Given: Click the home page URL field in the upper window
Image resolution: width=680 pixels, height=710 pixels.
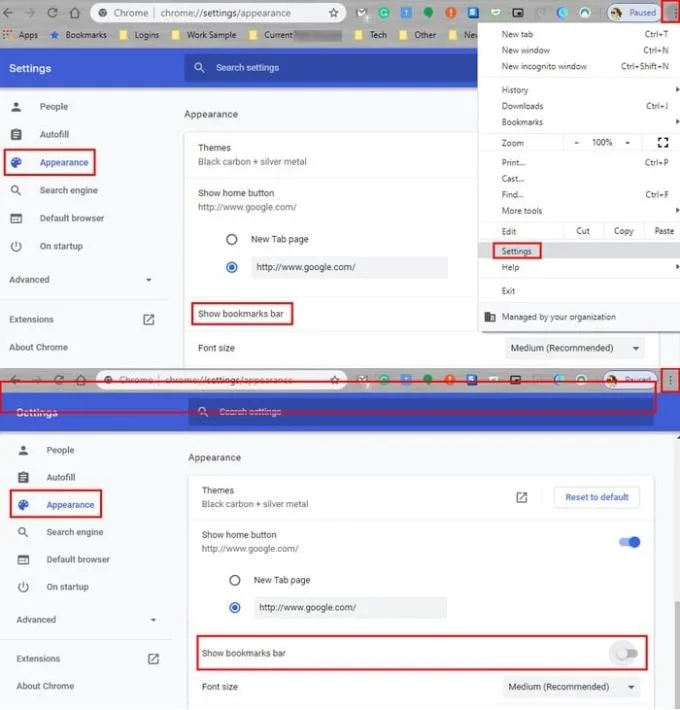Looking at the screenshot, I should point(350,267).
